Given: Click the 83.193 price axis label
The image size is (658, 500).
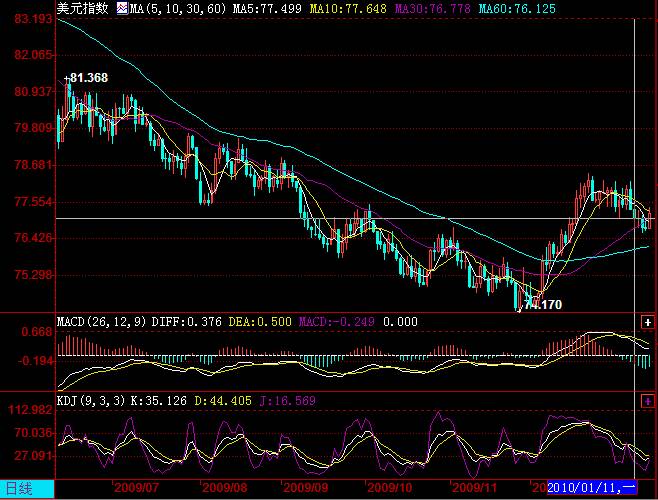Looking at the screenshot, I should click(x=34, y=18).
